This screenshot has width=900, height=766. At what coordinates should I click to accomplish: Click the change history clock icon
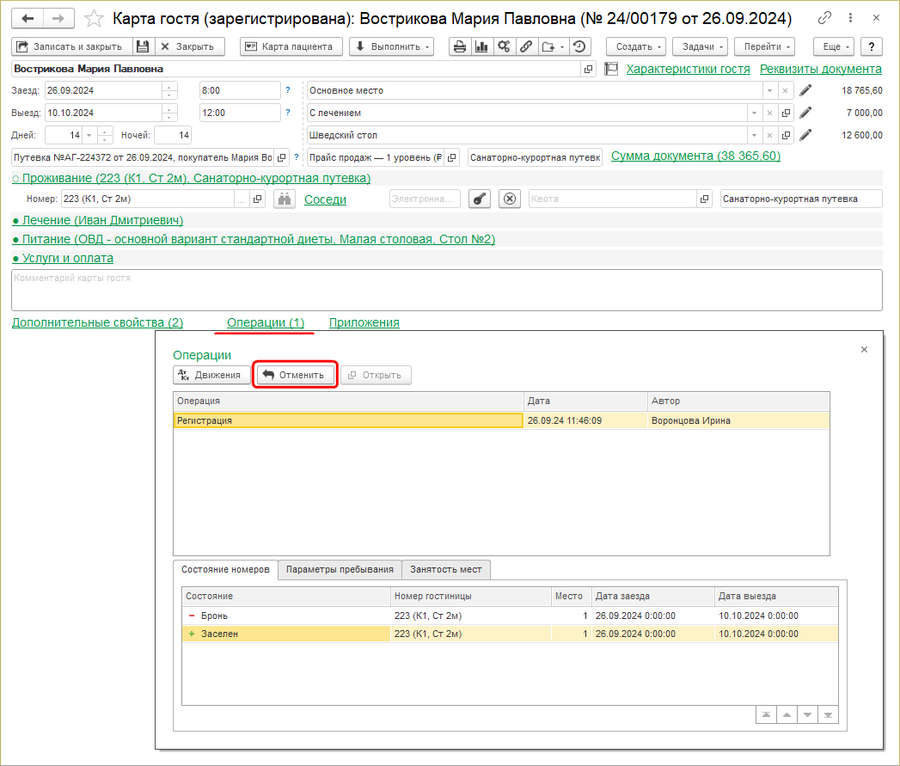click(x=580, y=47)
